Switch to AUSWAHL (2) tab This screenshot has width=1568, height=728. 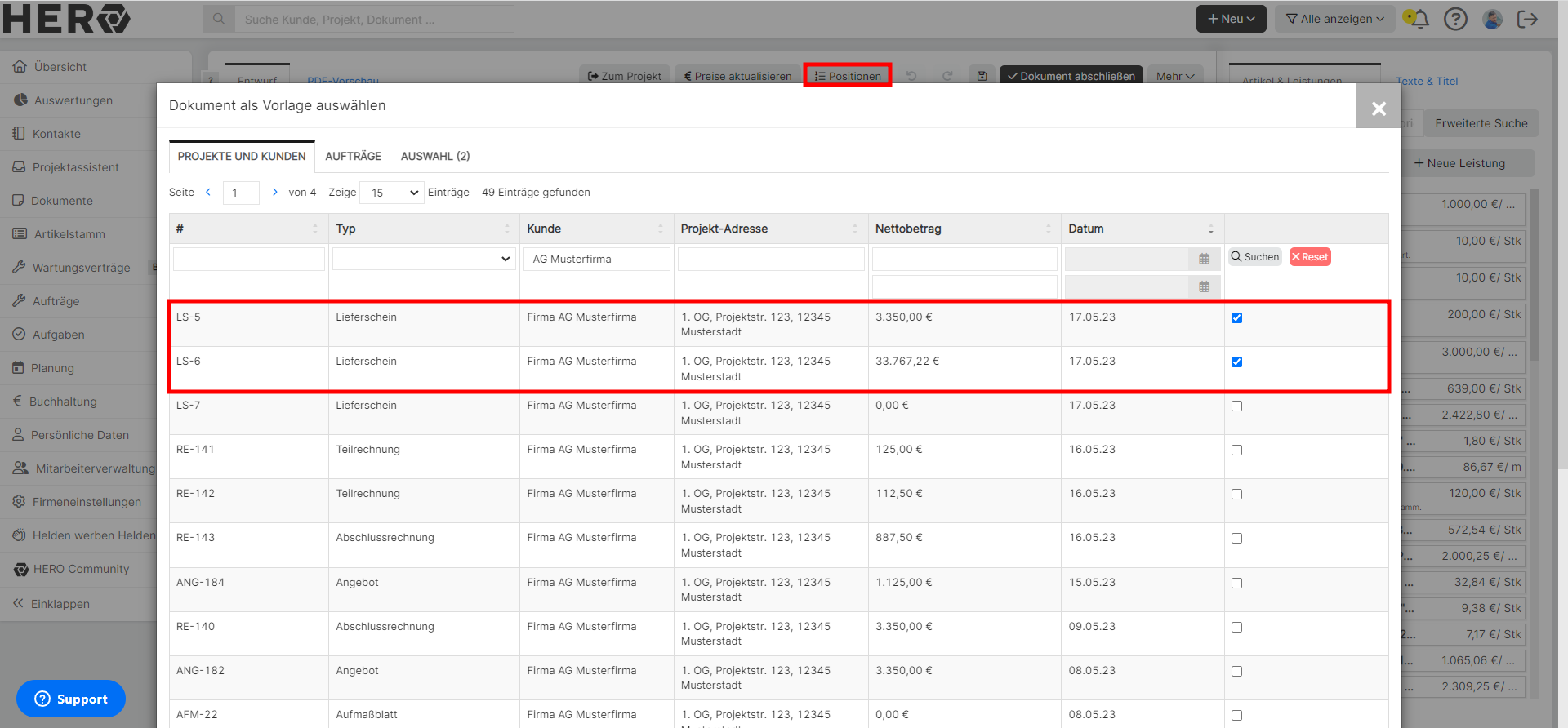435,156
